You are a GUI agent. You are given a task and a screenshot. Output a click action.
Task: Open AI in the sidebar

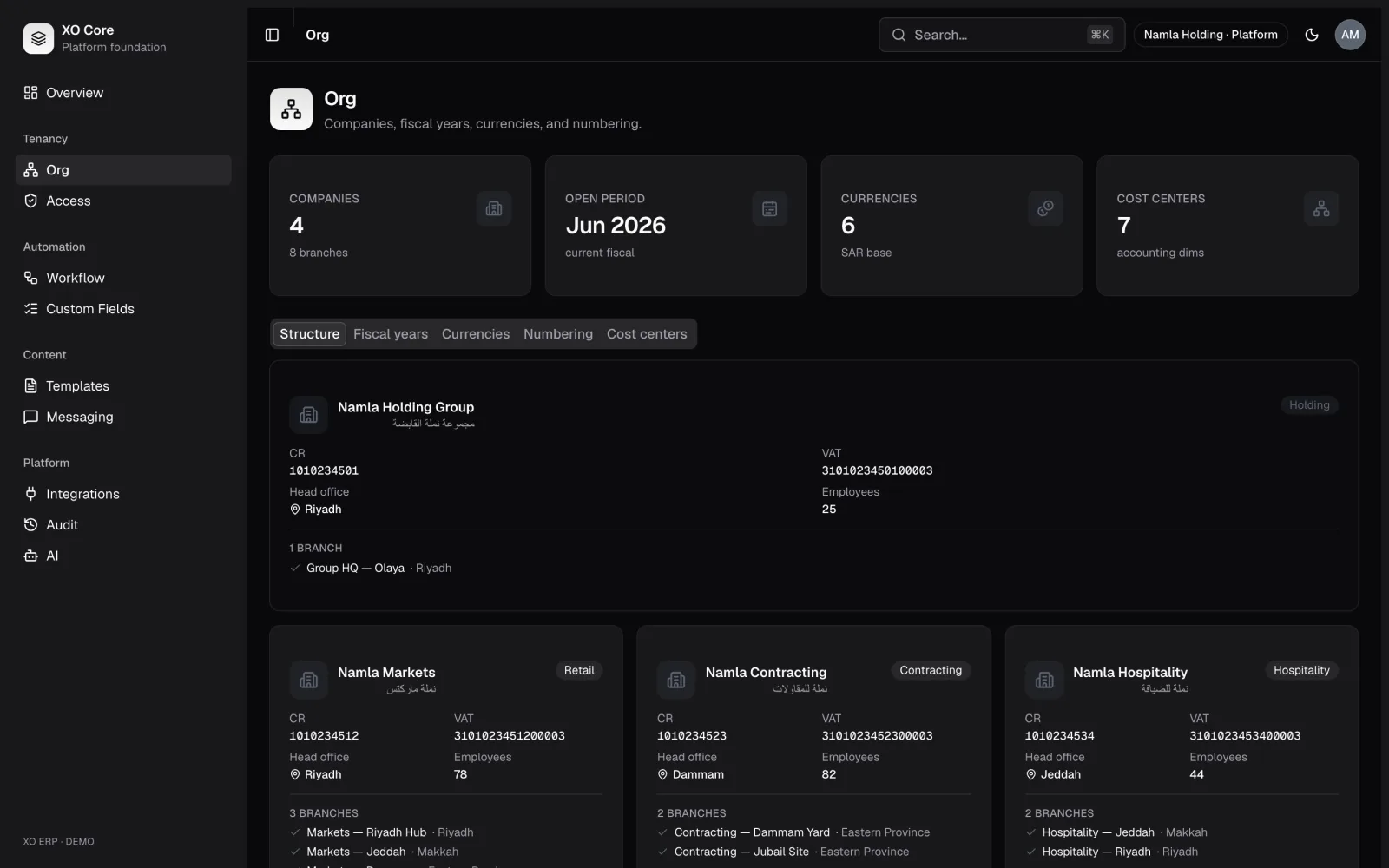click(x=123, y=556)
